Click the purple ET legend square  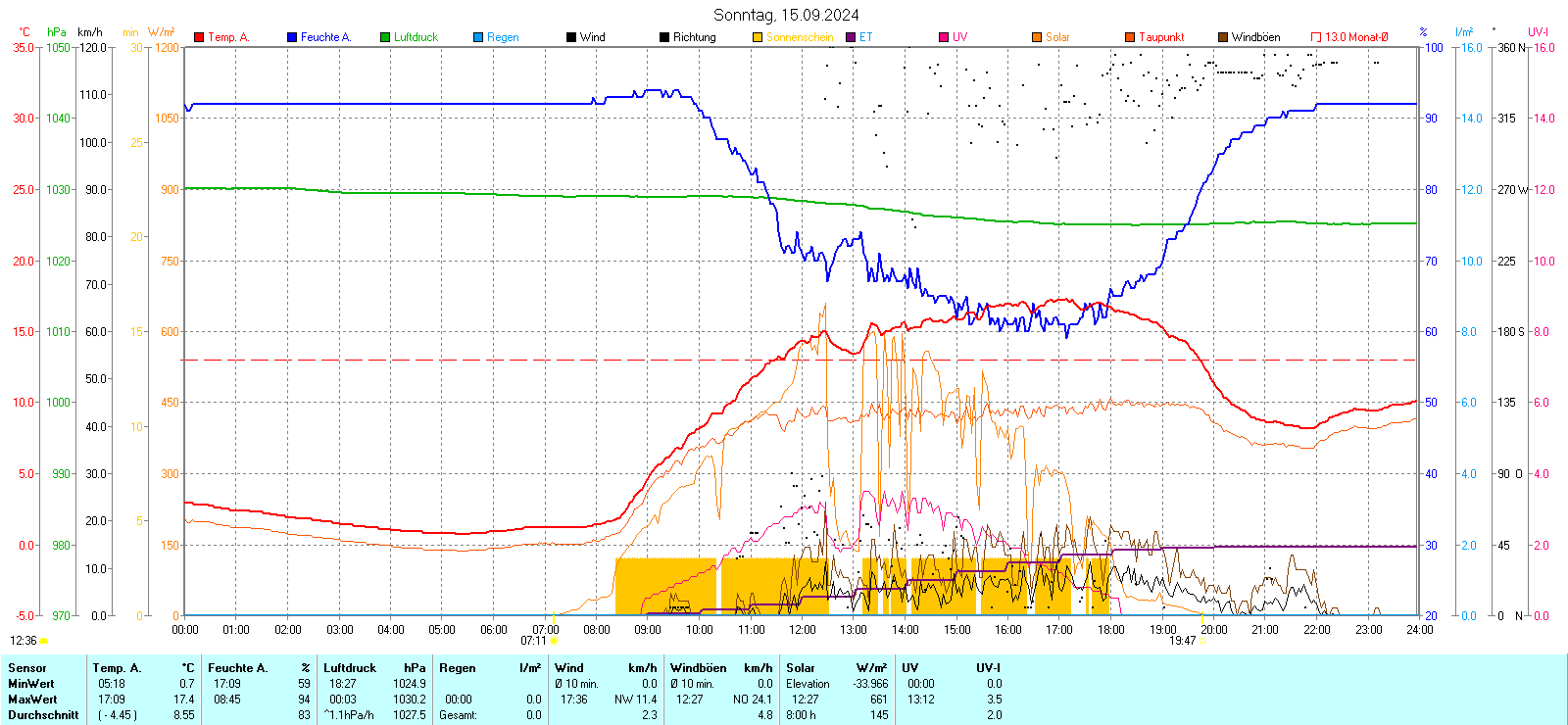[851, 37]
